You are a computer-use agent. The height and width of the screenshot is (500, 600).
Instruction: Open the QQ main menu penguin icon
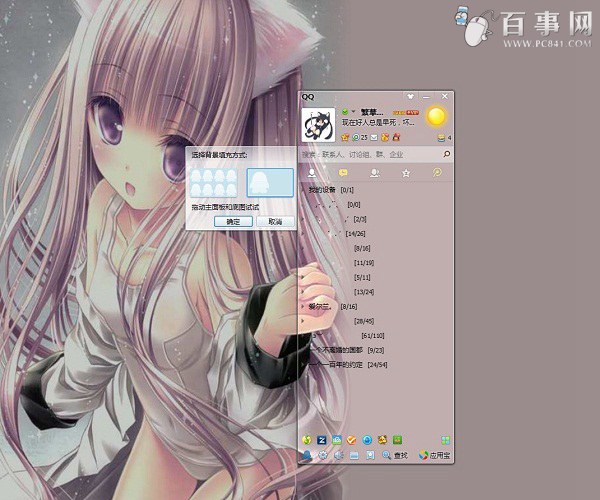pos(307,455)
